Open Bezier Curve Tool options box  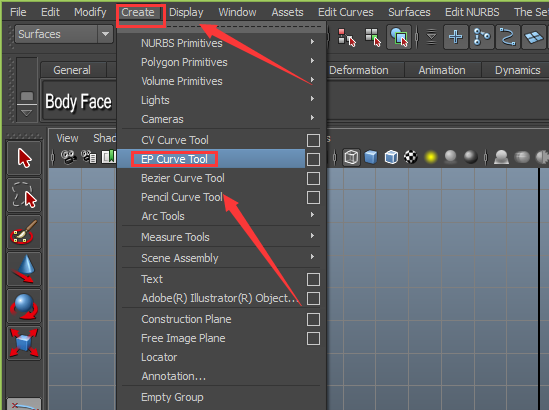[313, 178]
